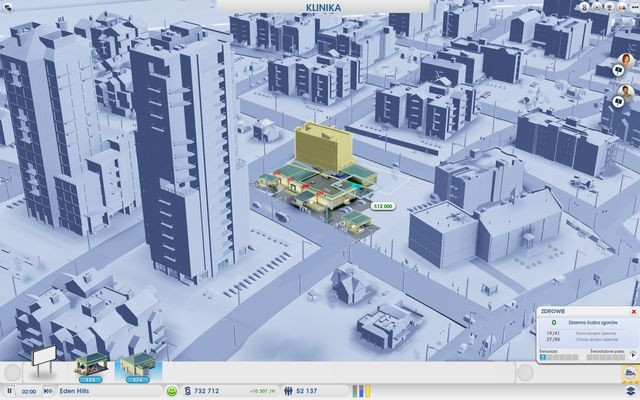
Task: Click the grey patient rooms status bar
Action: (605, 357)
